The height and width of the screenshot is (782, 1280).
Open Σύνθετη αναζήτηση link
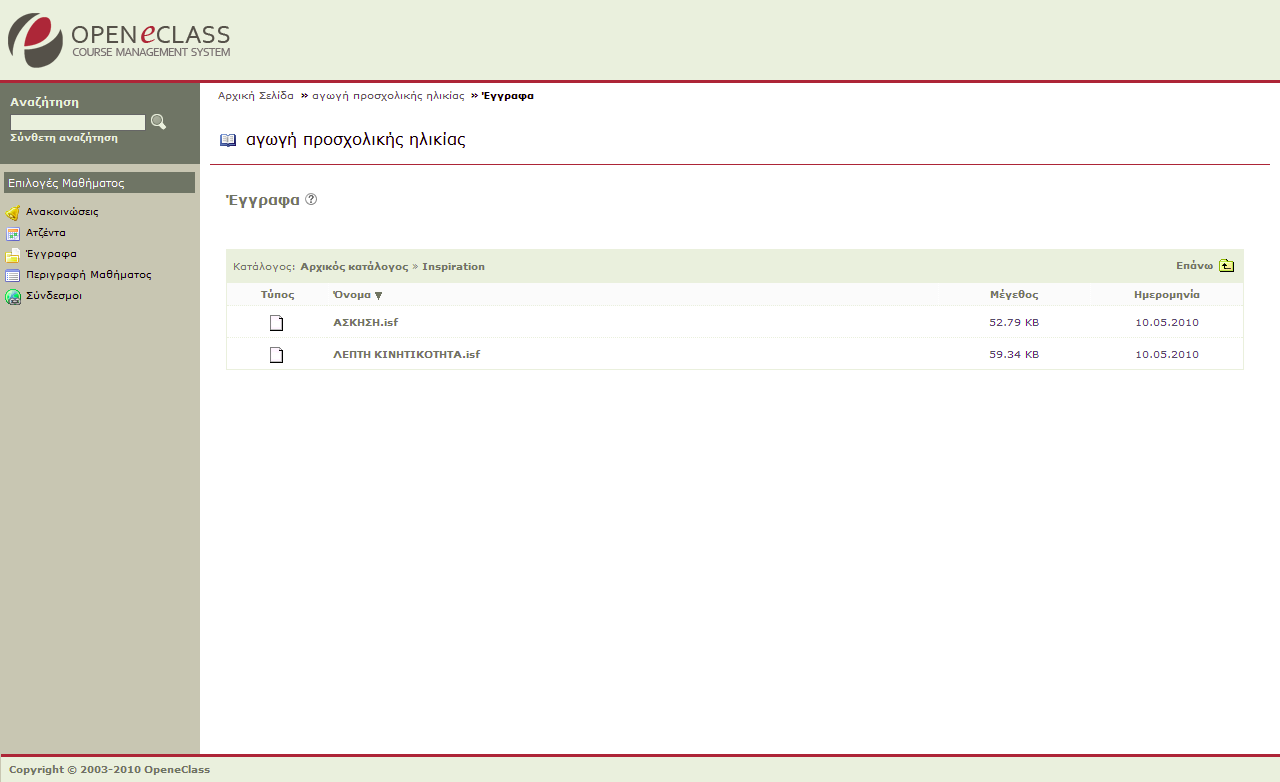64,138
